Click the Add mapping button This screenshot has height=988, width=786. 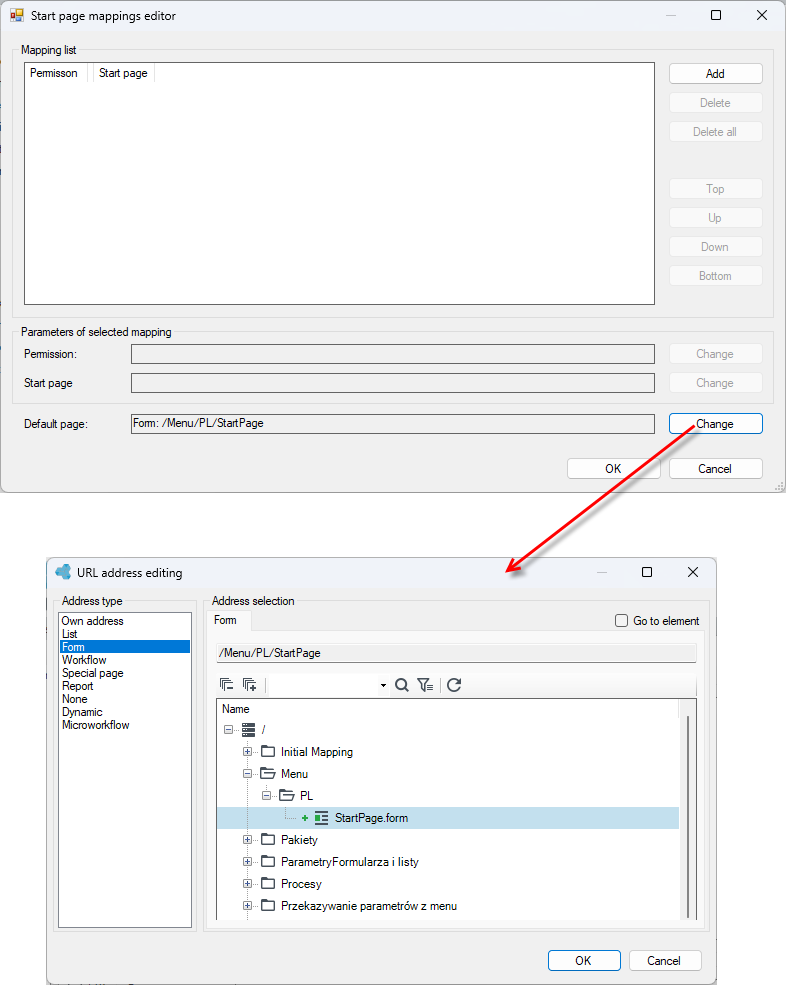click(x=715, y=74)
